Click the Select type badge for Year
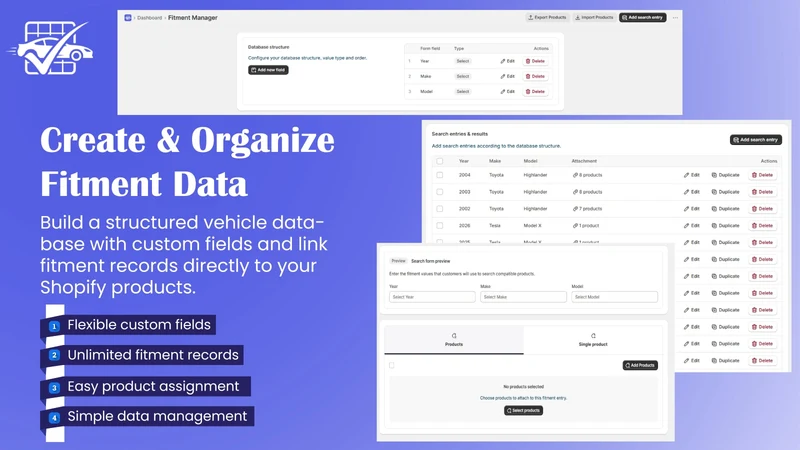 (x=463, y=61)
